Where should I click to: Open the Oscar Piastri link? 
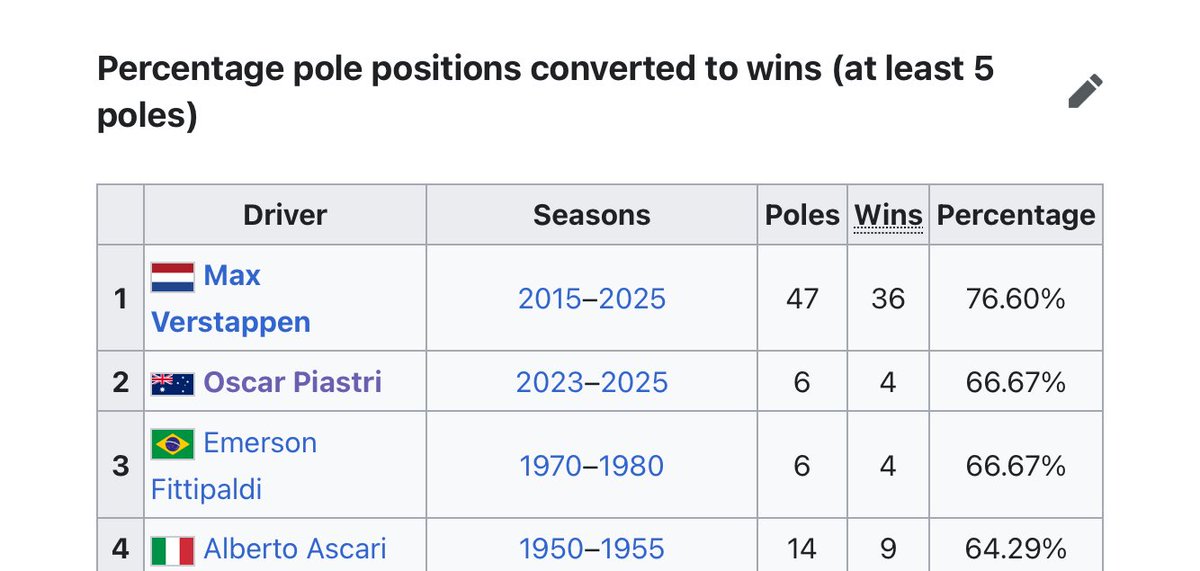(292, 382)
